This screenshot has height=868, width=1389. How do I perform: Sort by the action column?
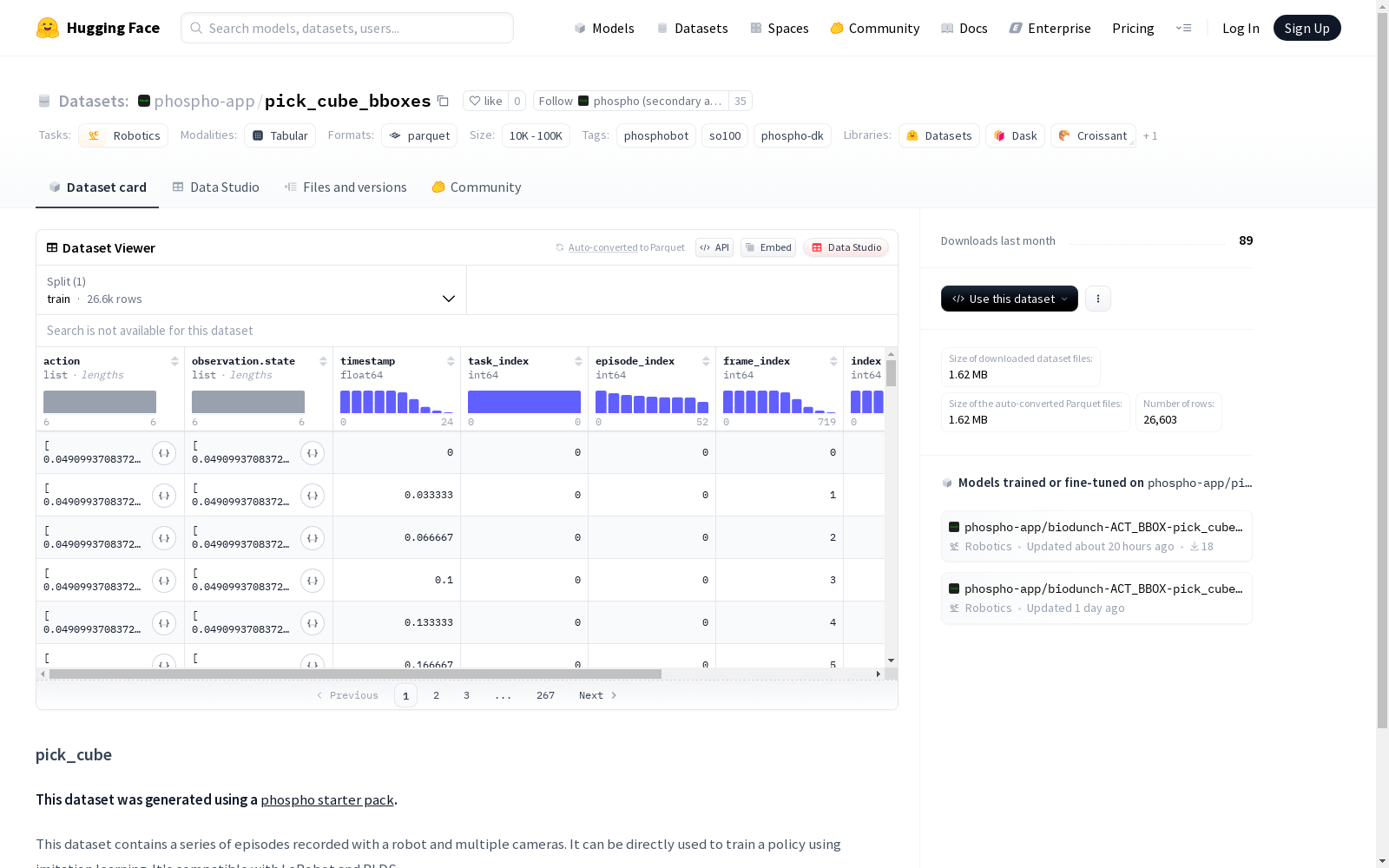click(174, 361)
